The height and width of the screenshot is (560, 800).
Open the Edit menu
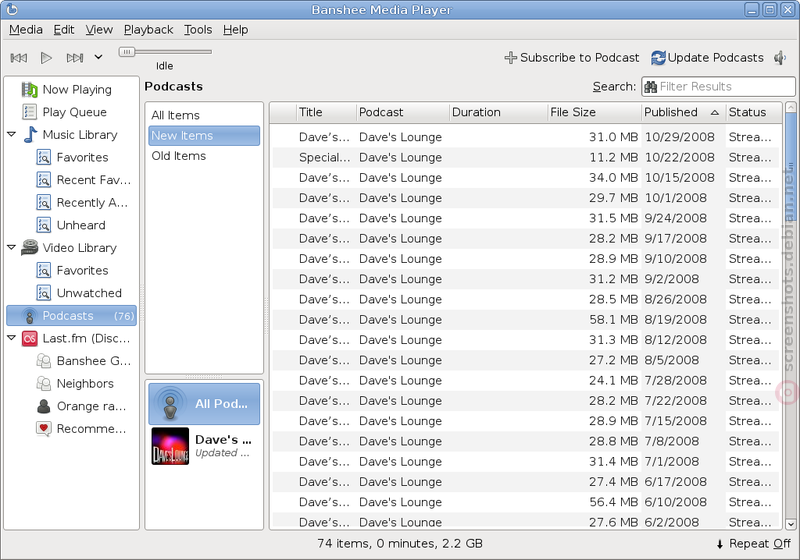click(x=64, y=30)
